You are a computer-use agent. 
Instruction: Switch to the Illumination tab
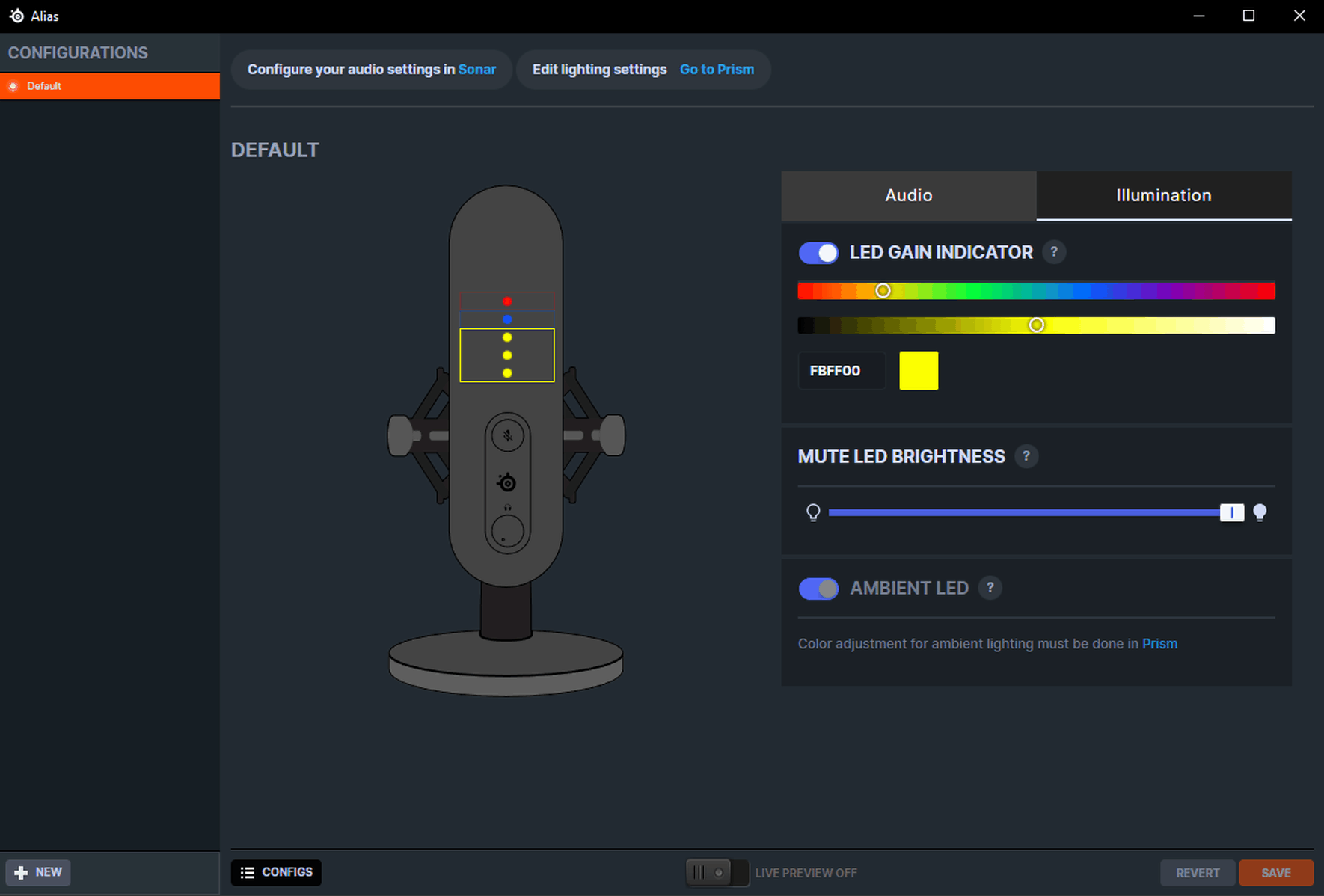click(x=1164, y=195)
